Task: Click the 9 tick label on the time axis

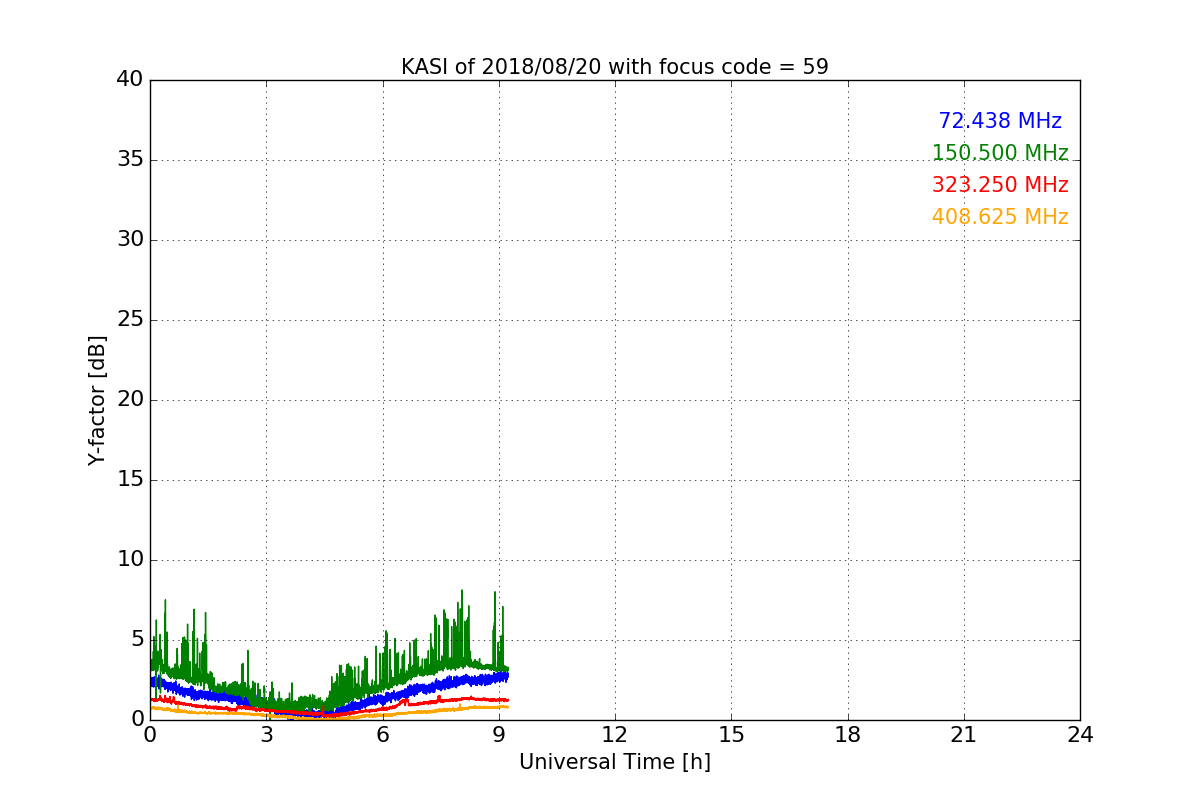Action: 498,735
